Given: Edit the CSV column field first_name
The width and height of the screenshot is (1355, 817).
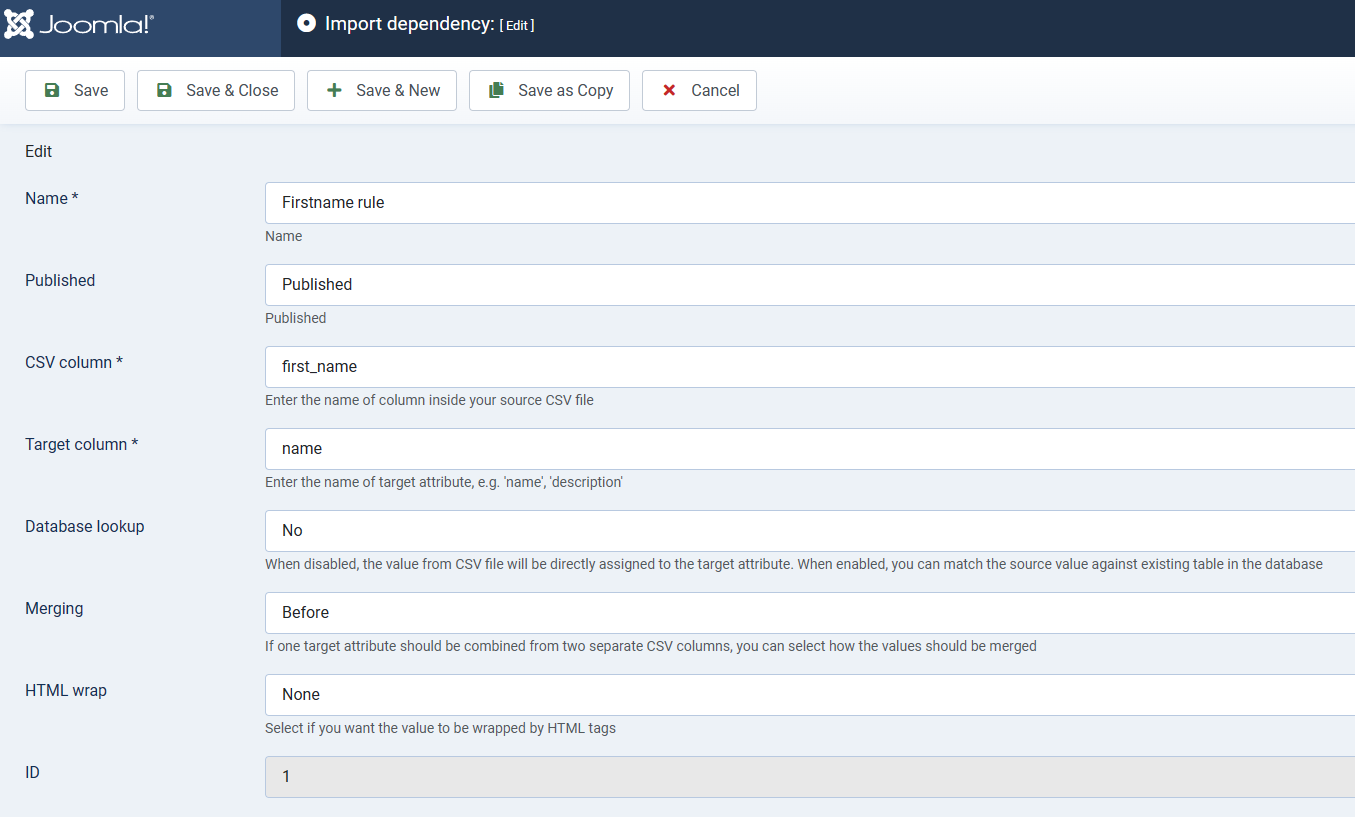Looking at the screenshot, I should point(810,367).
